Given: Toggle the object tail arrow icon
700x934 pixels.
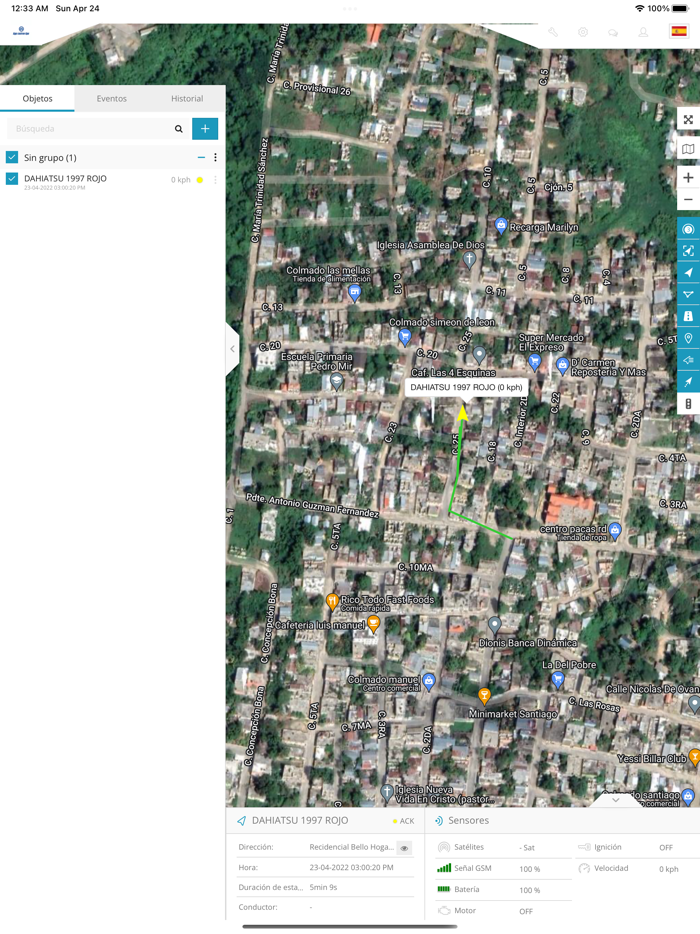Looking at the screenshot, I should 688,382.
